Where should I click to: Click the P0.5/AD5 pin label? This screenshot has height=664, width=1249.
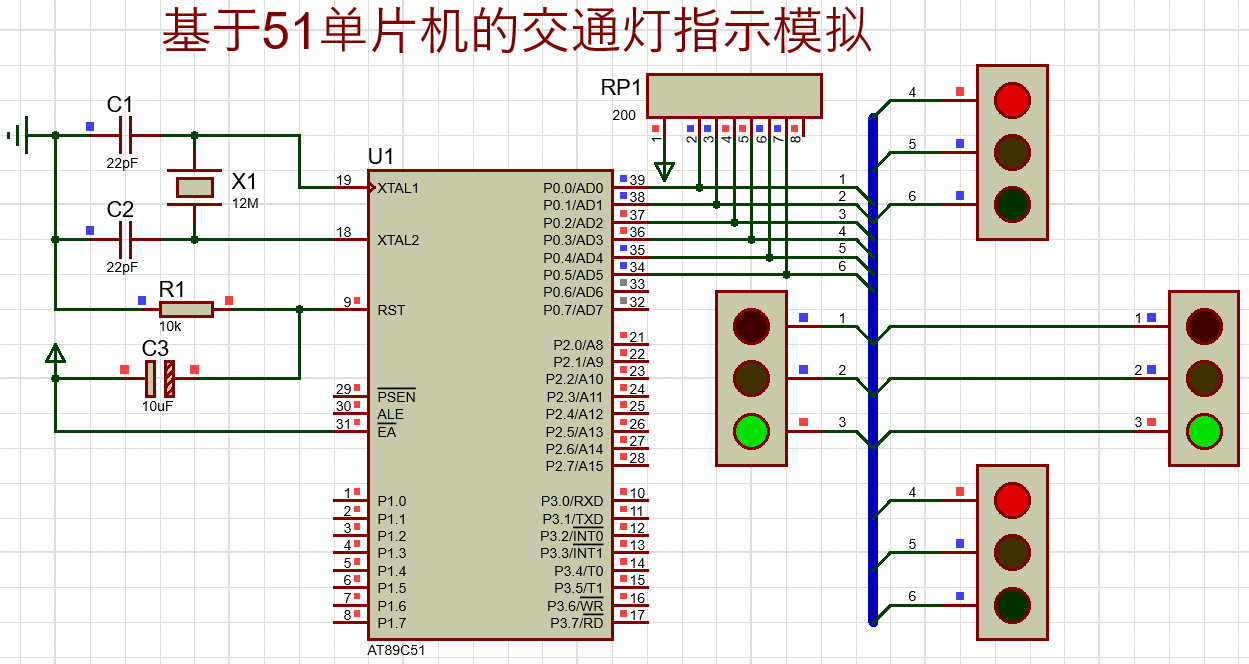point(573,275)
